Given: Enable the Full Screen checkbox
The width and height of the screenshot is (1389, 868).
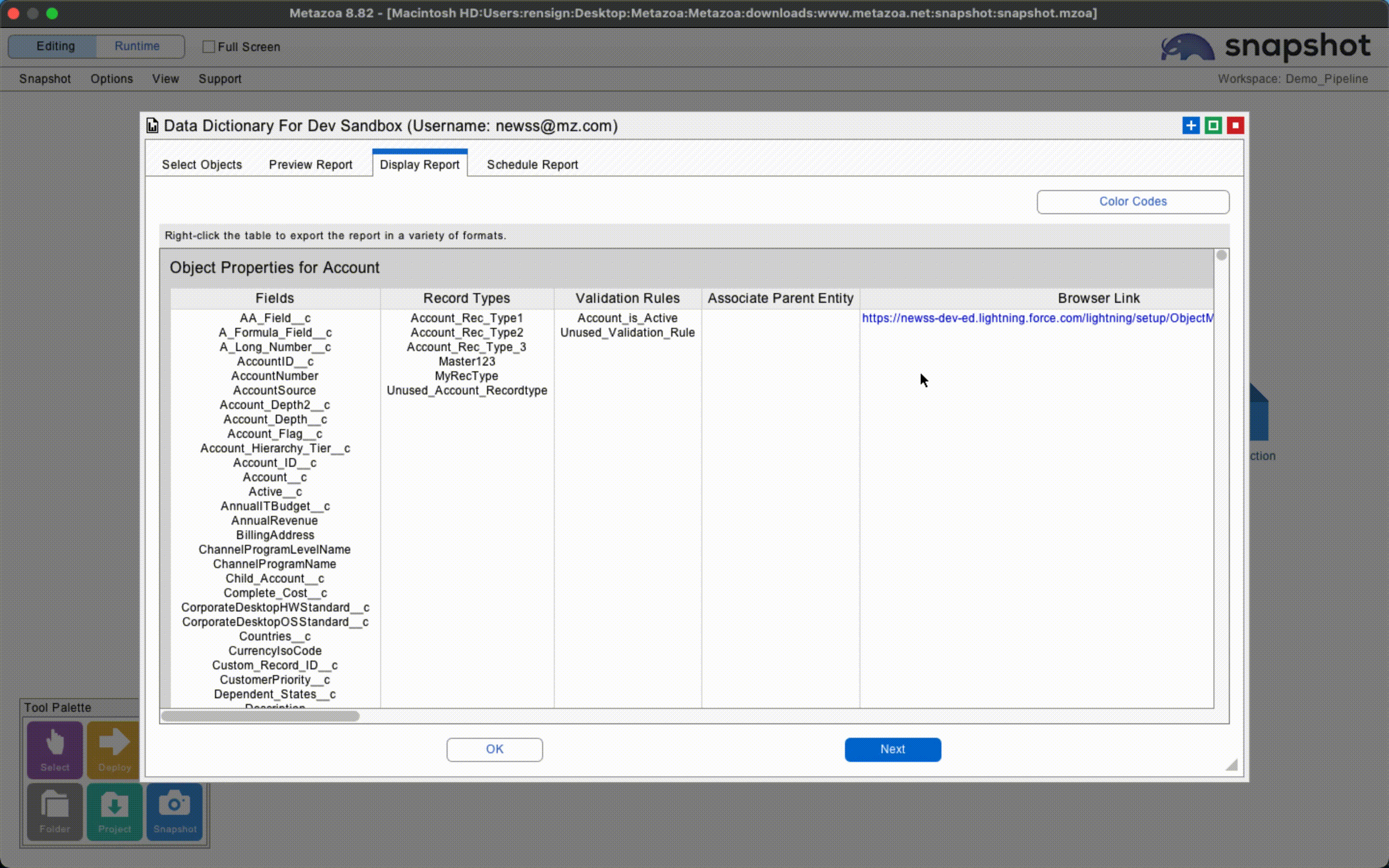Looking at the screenshot, I should click(209, 46).
